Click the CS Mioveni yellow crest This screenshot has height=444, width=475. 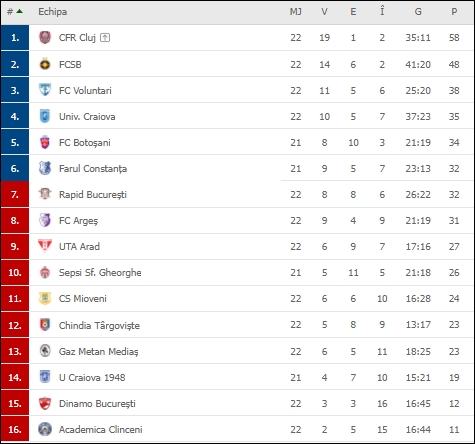[45, 298]
